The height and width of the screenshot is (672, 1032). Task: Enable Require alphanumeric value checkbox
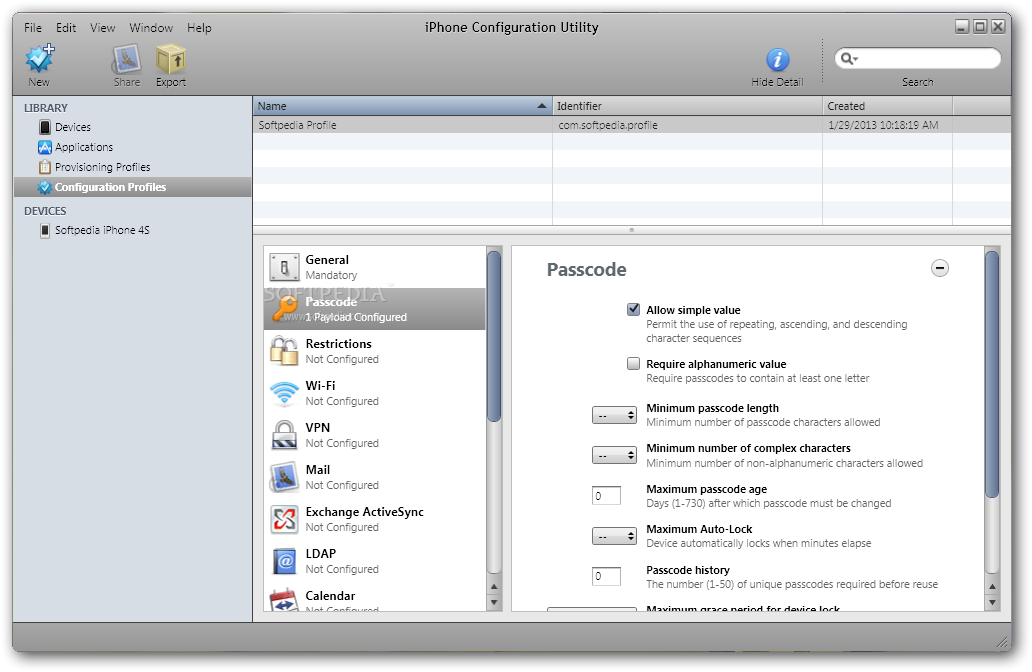pos(633,363)
